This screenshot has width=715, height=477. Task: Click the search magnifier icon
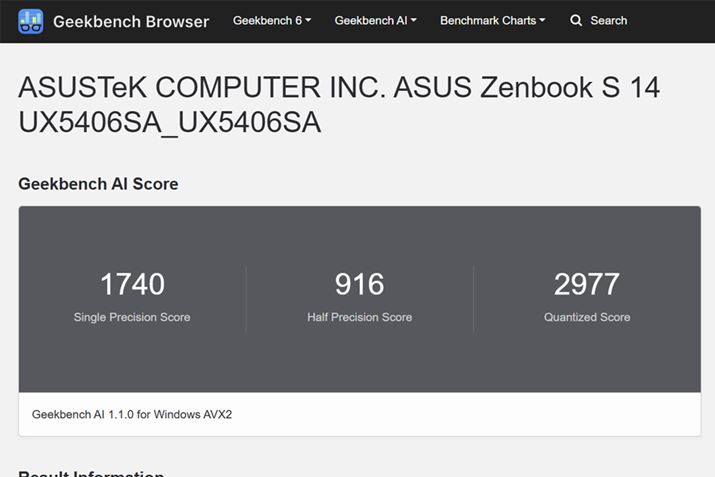coord(576,21)
